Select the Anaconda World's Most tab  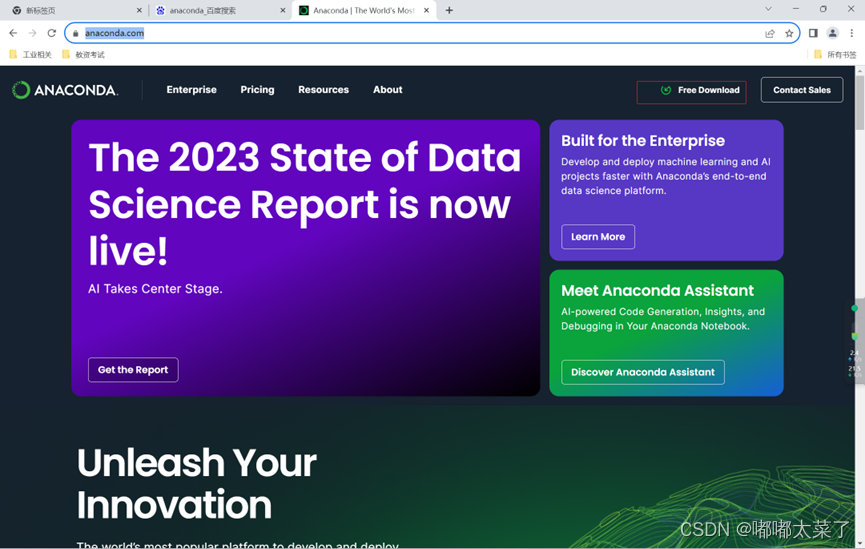pyautogui.click(x=364, y=10)
